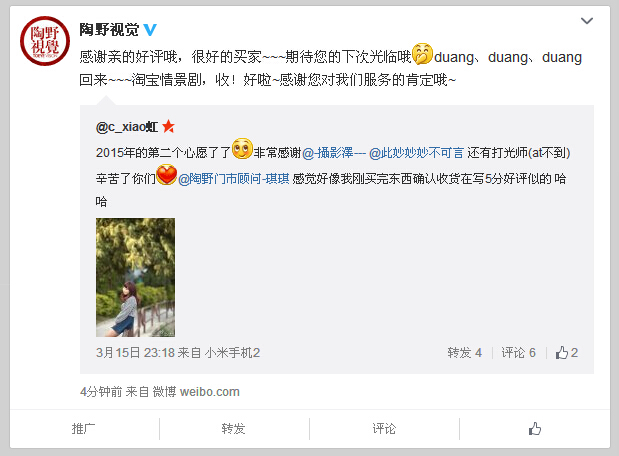Open the post options chevron menu

pyautogui.click(x=587, y=21)
